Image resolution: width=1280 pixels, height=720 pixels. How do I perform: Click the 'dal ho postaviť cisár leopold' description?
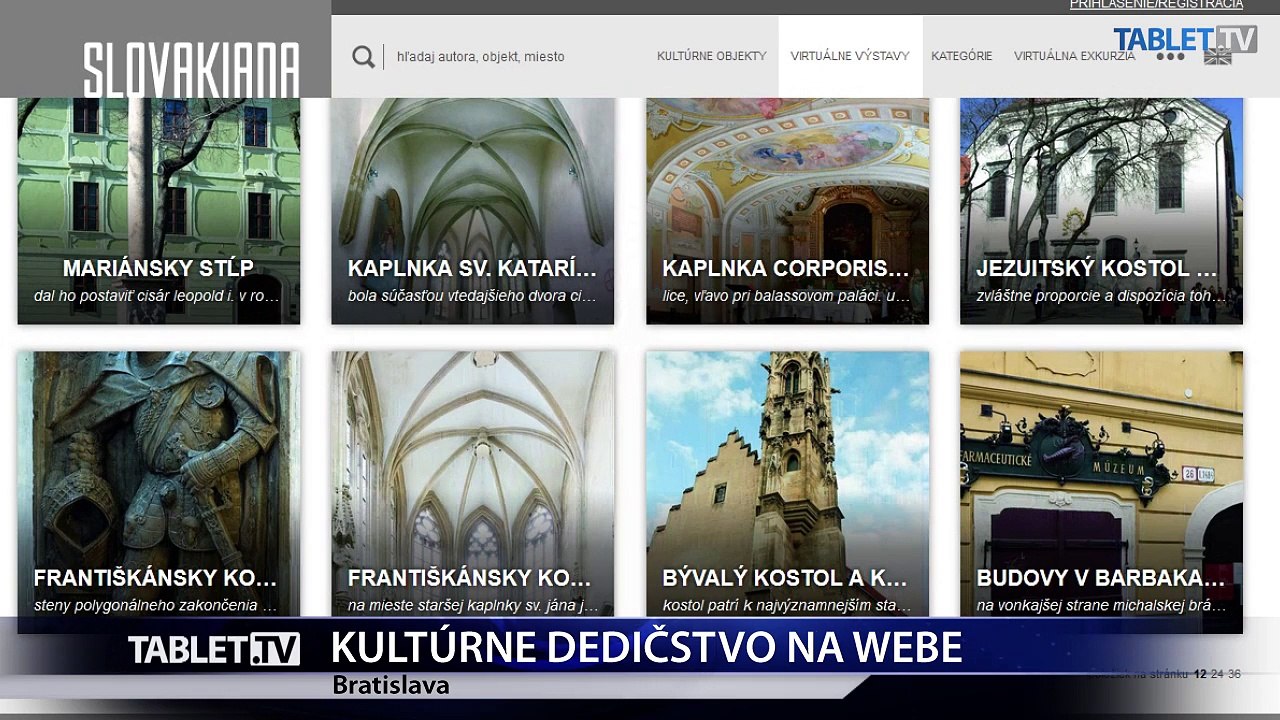click(157, 296)
